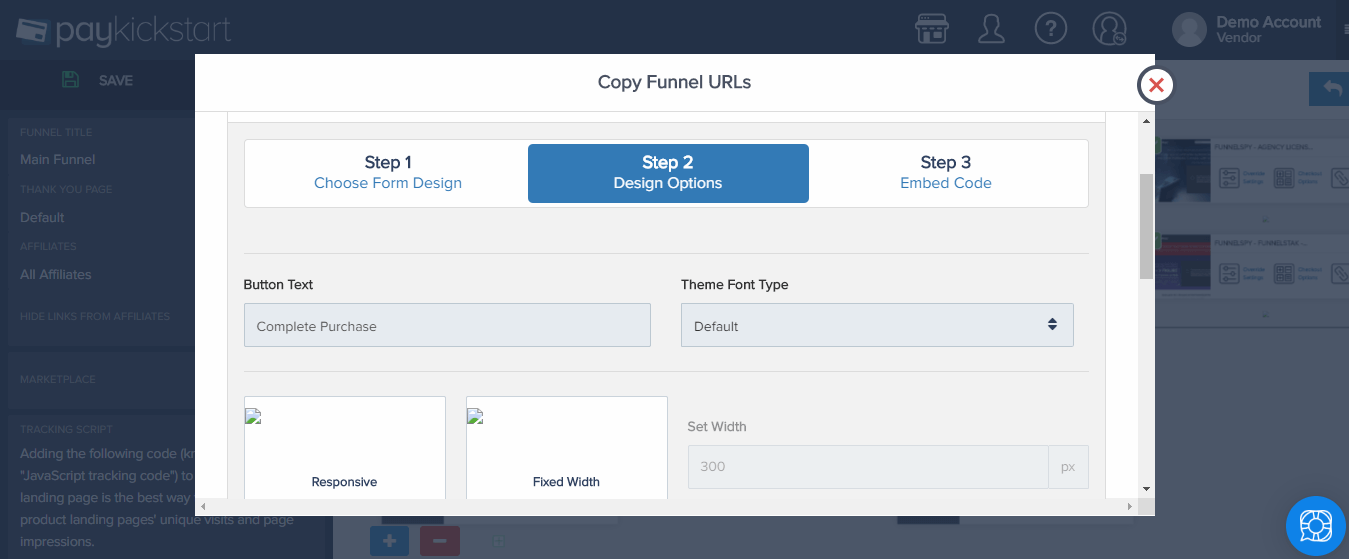Close the Copy Funnel URLs modal
This screenshot has width=1349, height=559.
1156,85
